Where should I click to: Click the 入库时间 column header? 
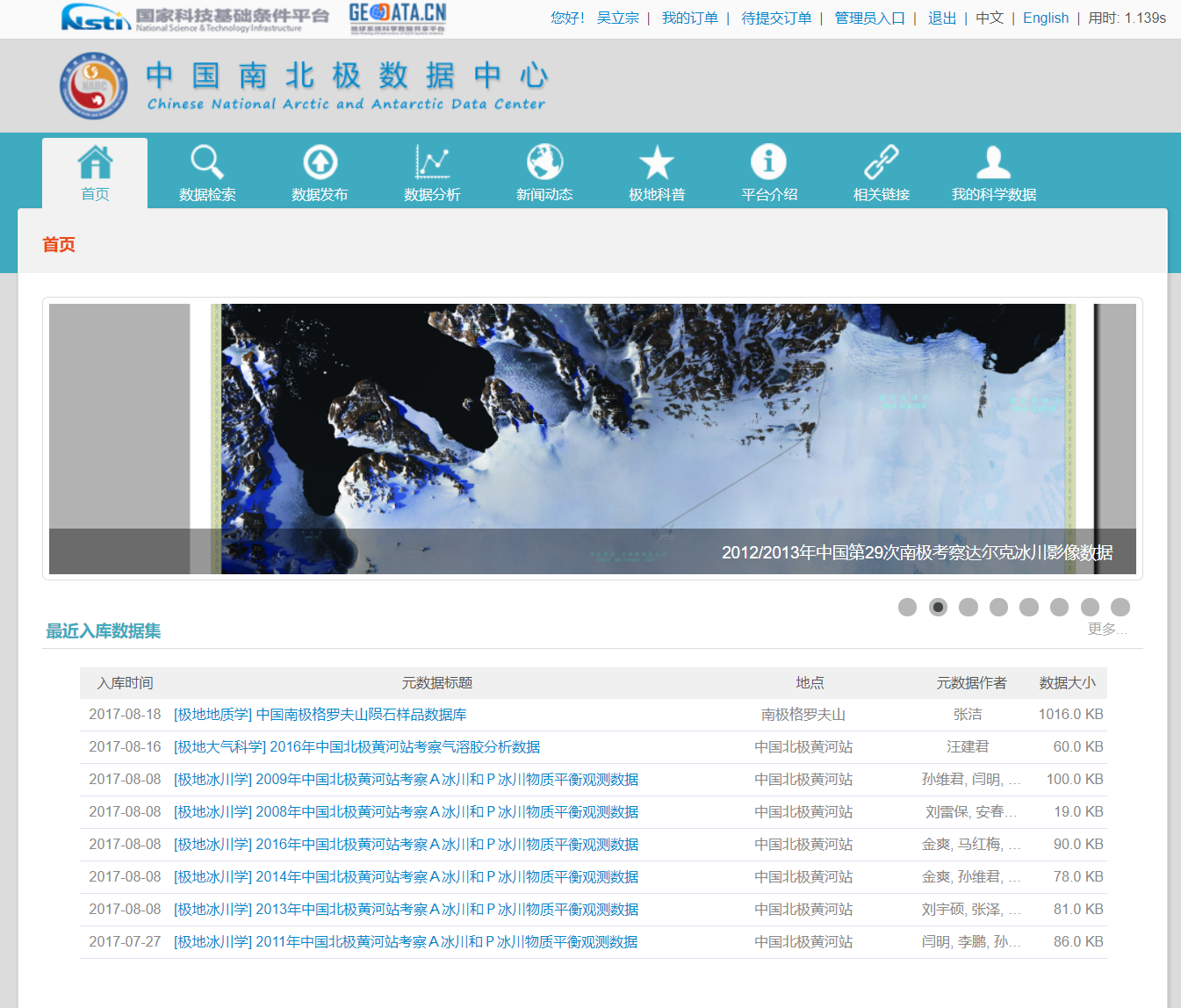(126, 683)
